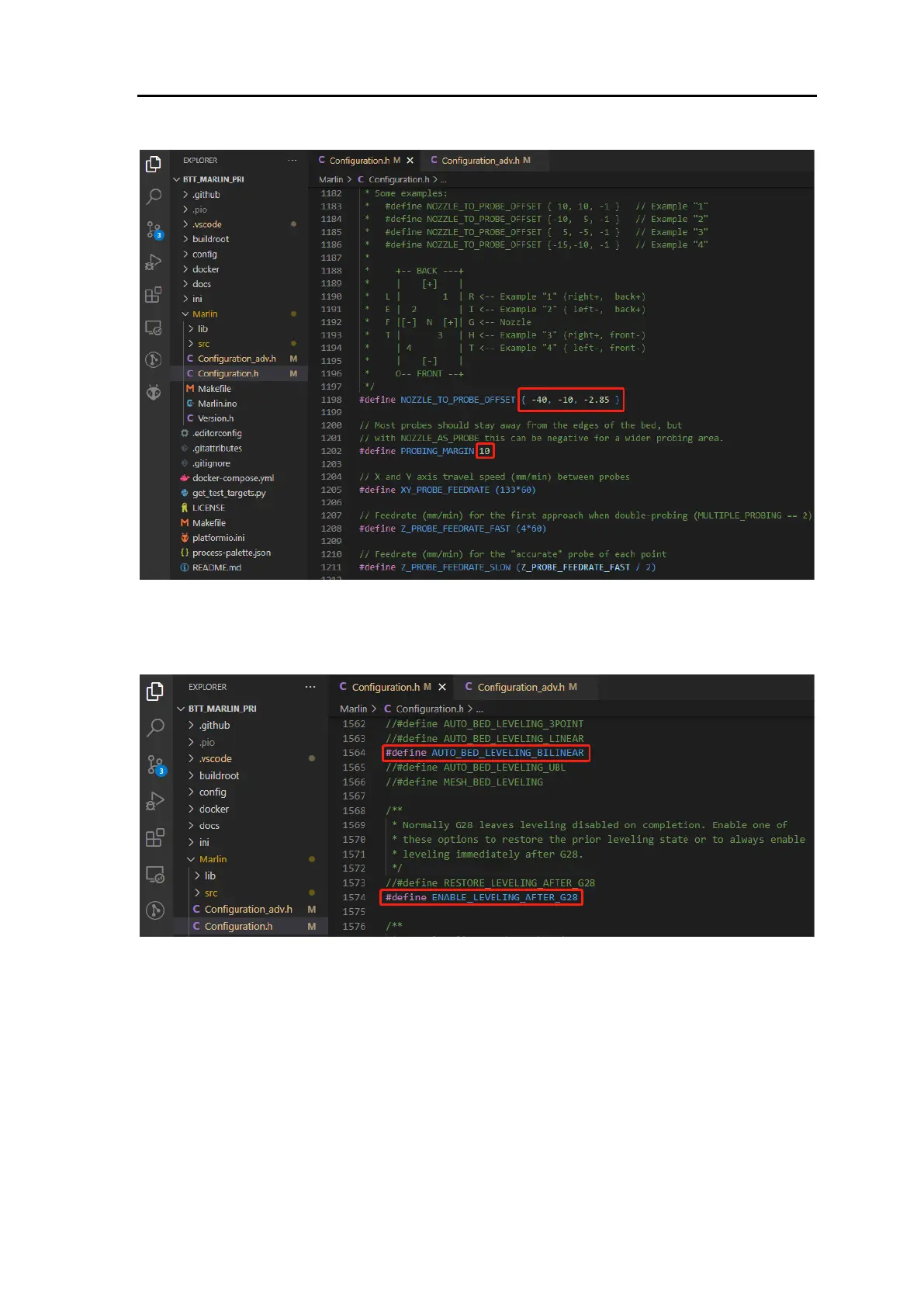Image resolution: width=924 pixels, height=1307 pixels.
Task: Open Search icon in the upper screenshot's activity bar
Action: 154,197
